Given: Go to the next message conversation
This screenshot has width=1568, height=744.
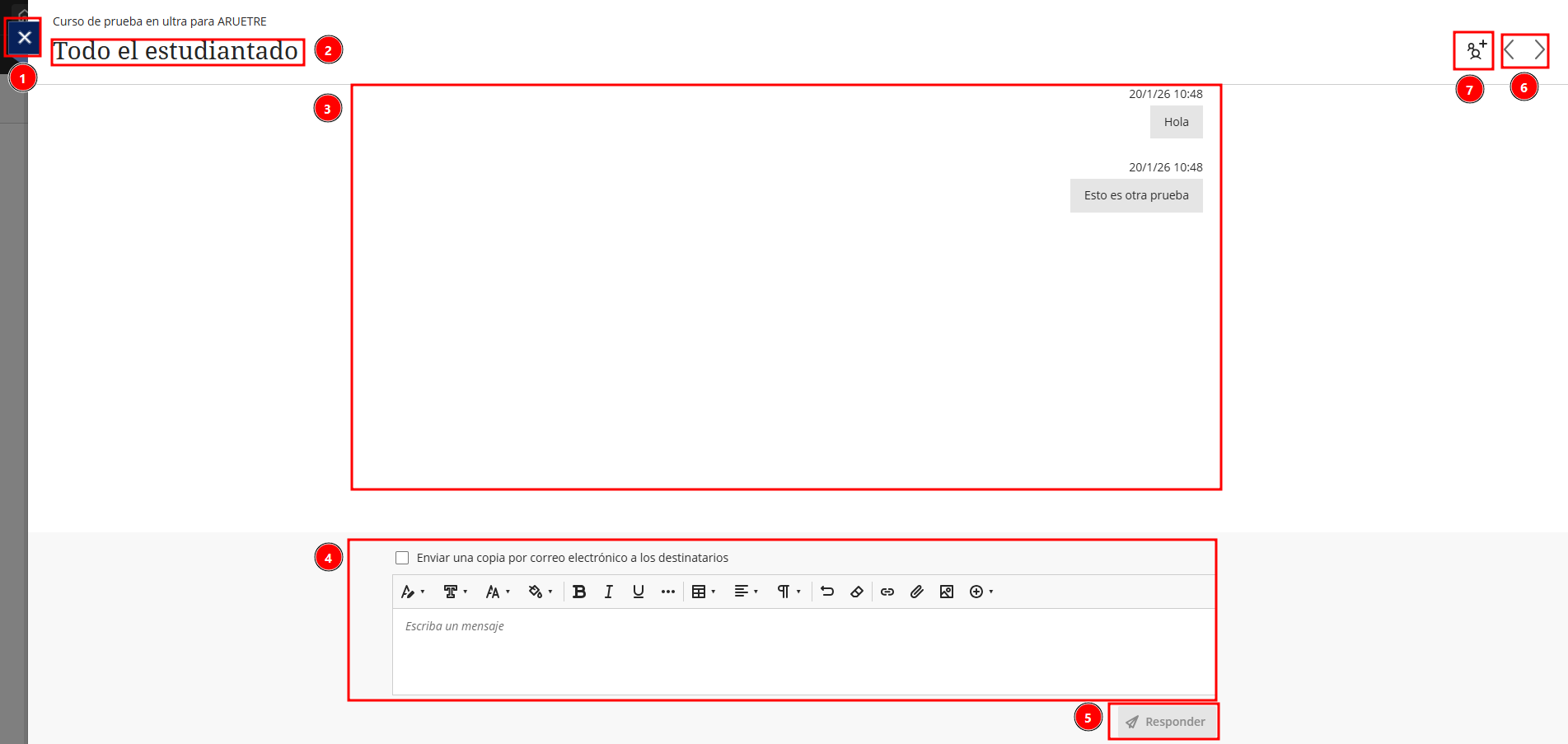Looking at the screenshot, I should 1538,50.
